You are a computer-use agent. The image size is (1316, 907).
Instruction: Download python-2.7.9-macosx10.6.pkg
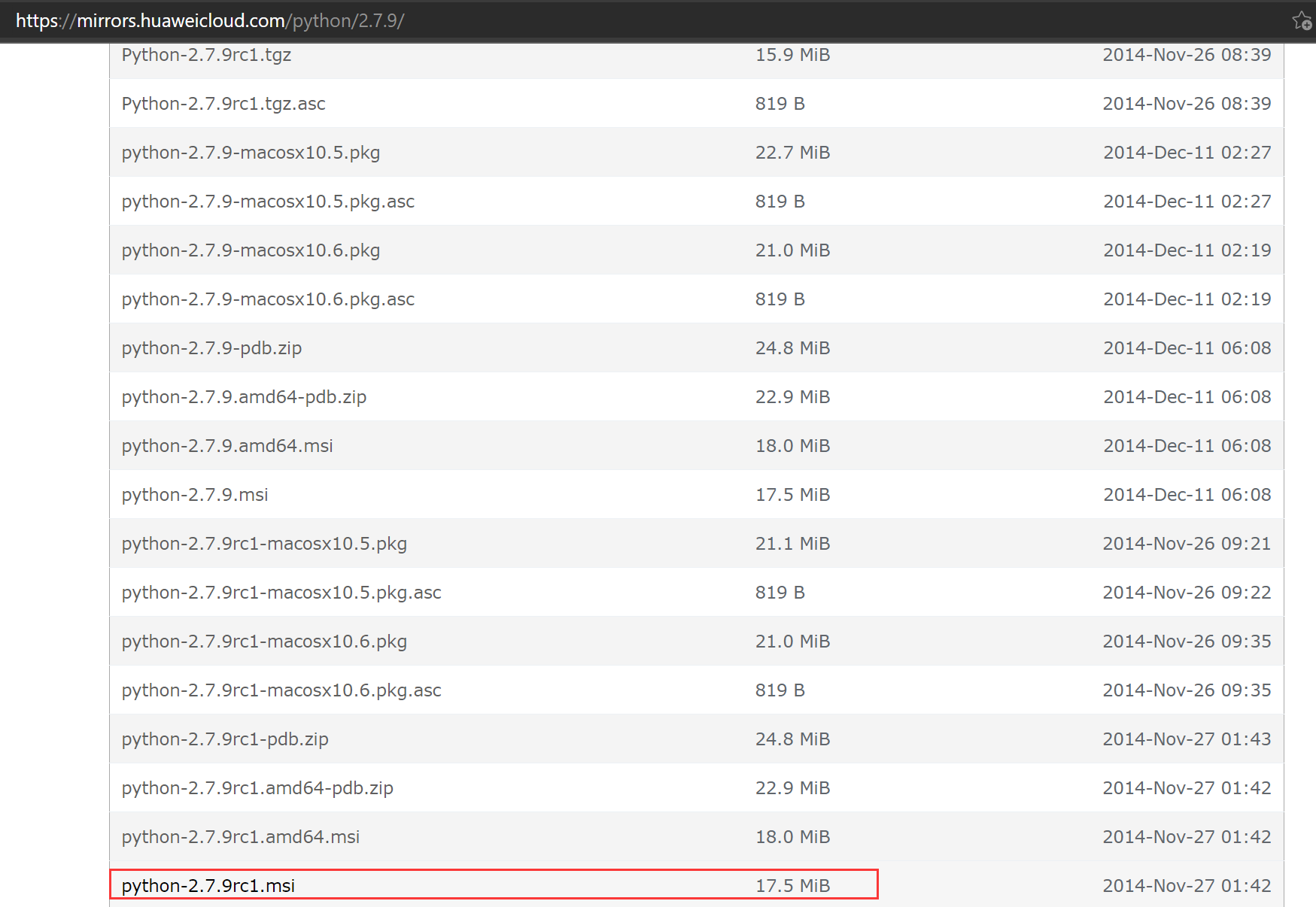coord(251,250)
